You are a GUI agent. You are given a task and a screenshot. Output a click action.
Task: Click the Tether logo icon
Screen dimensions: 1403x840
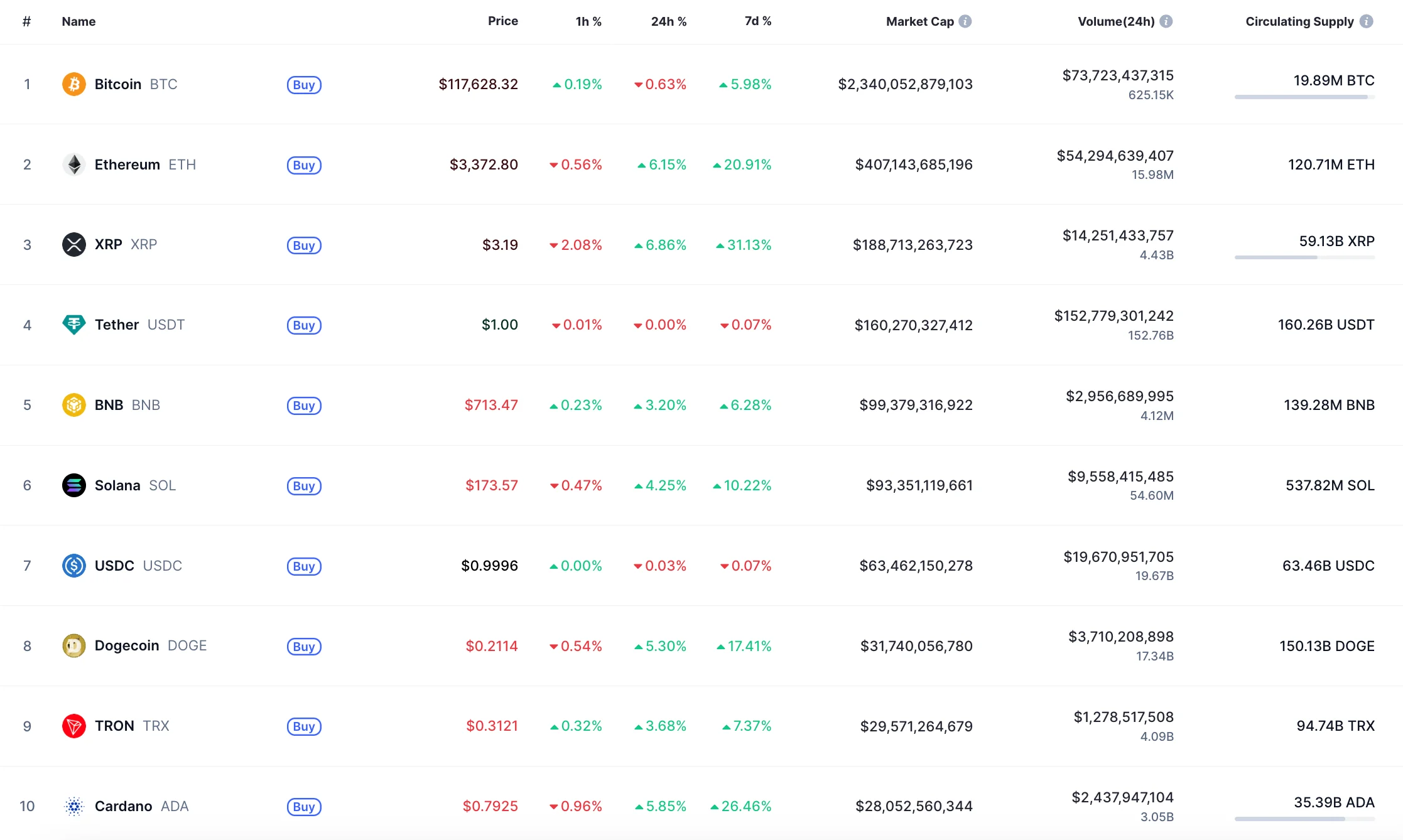[73, 325]
